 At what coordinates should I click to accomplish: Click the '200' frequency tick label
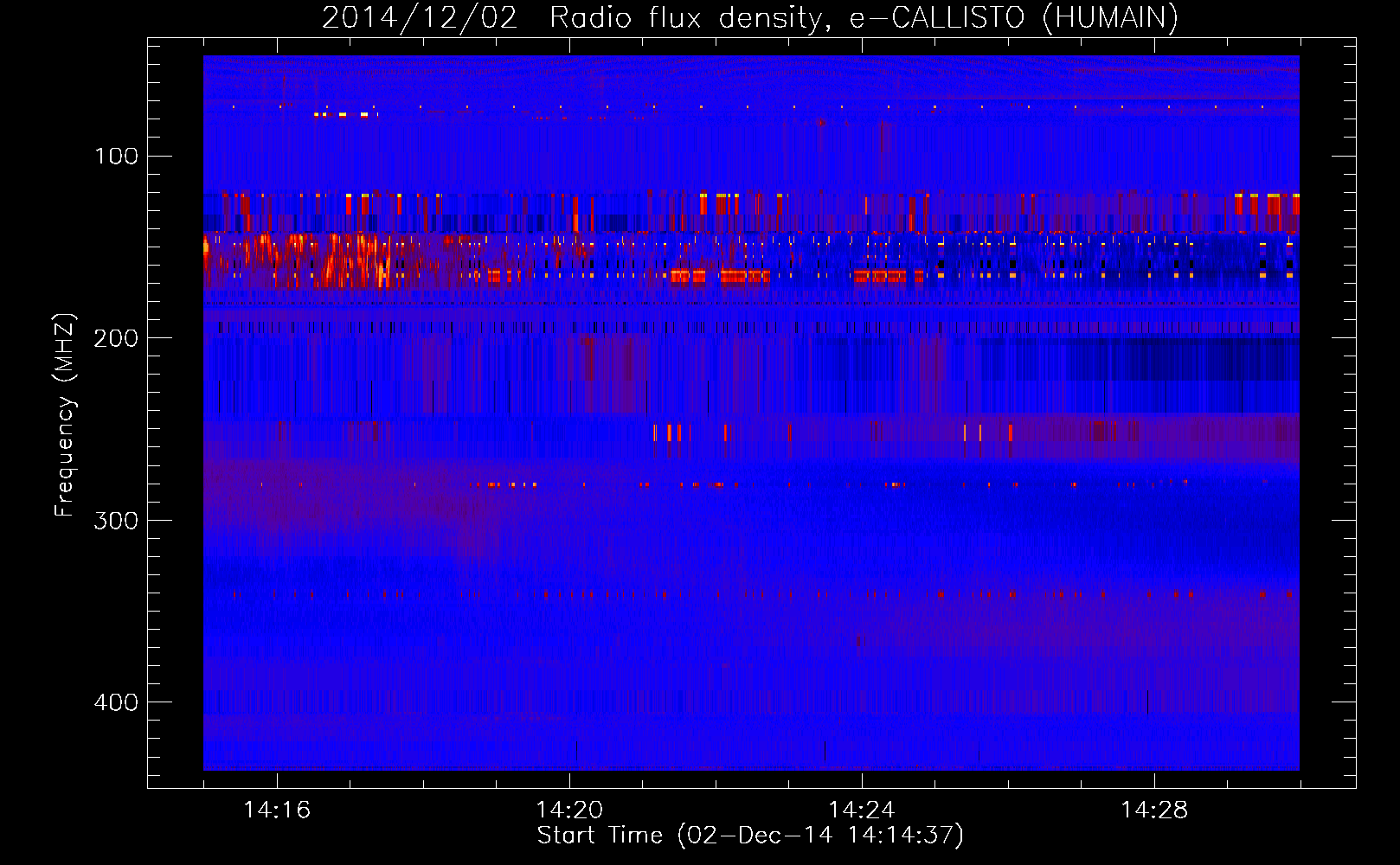coord(116,338)
